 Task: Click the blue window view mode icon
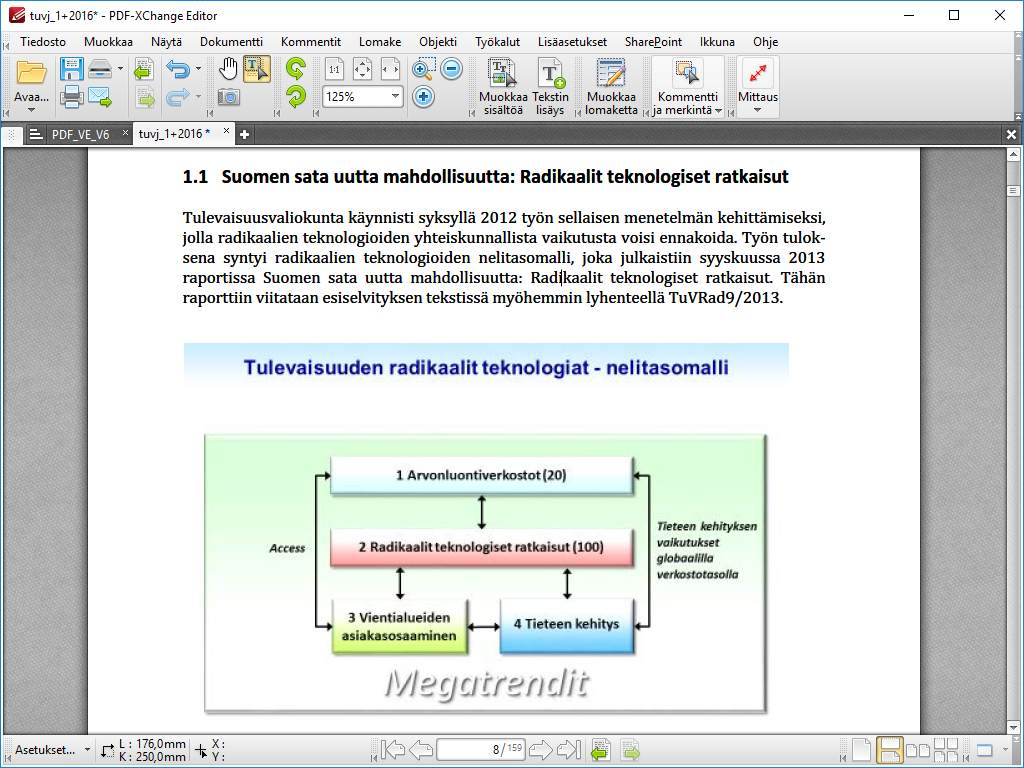coord(984,750)
